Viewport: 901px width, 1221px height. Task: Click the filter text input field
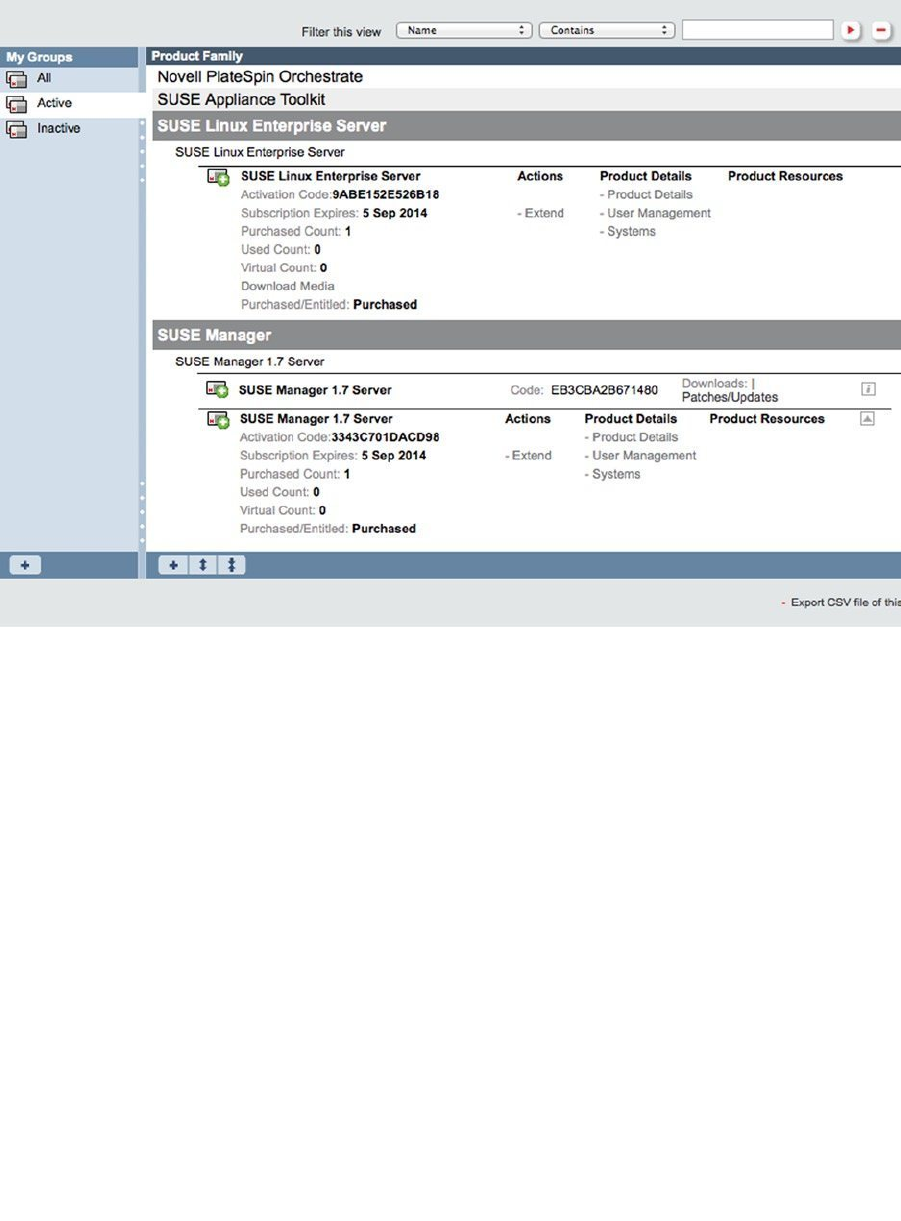[x=757, y=30]
